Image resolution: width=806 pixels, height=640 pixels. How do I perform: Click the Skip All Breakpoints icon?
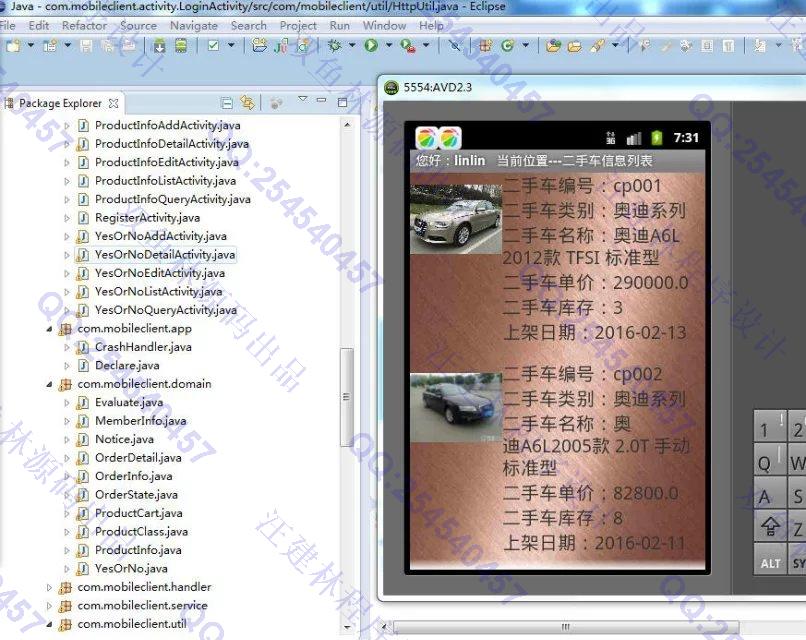coord(454,46)
